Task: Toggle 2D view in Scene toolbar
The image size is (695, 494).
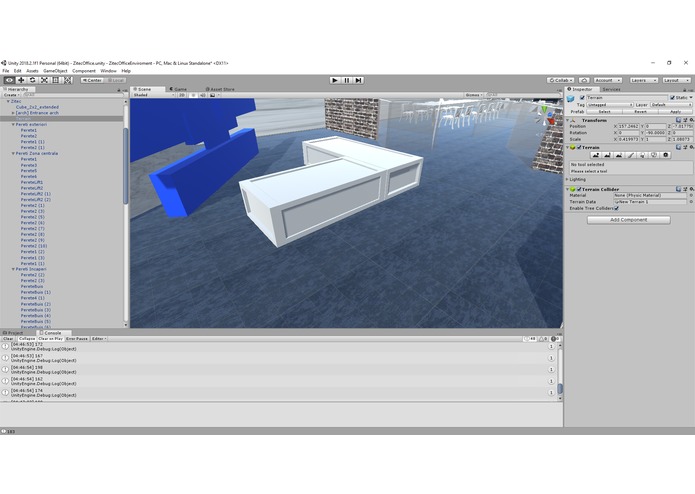Action: click(182, 95)
